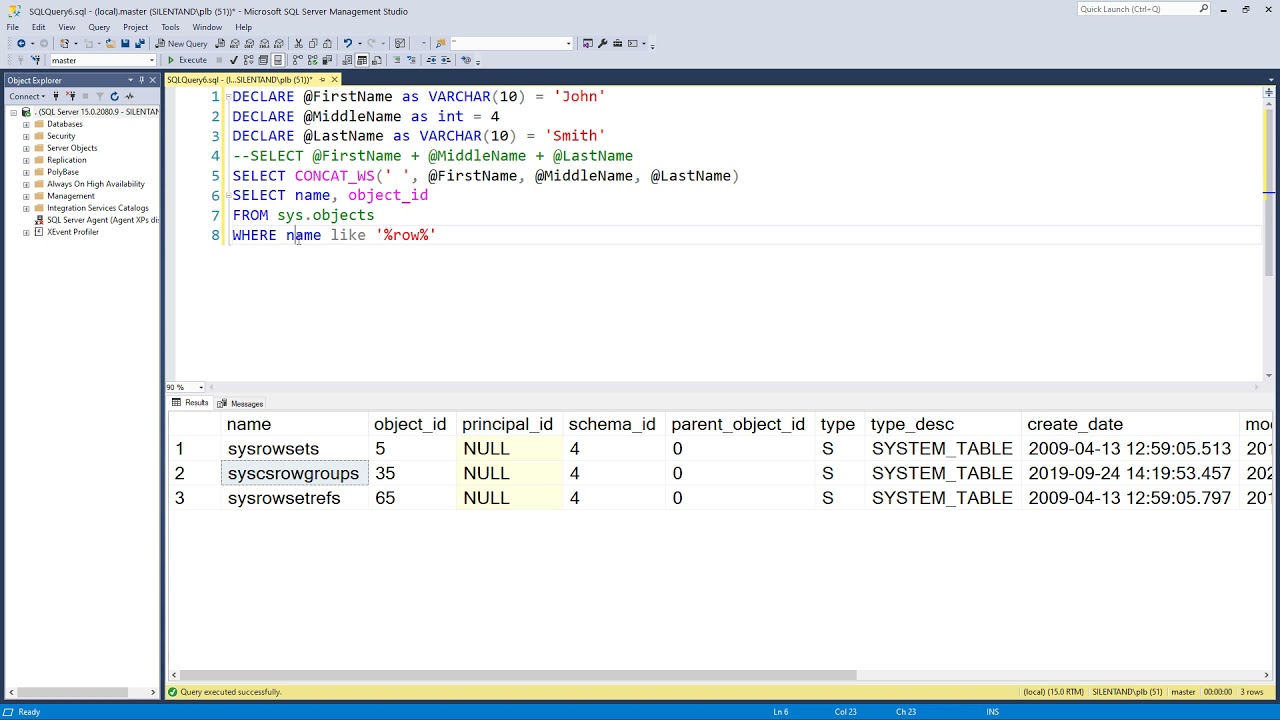The height and width of the screenshot is (720, 1280).
Task: Click the Decrease Indent icon
Action: point(432,60)
